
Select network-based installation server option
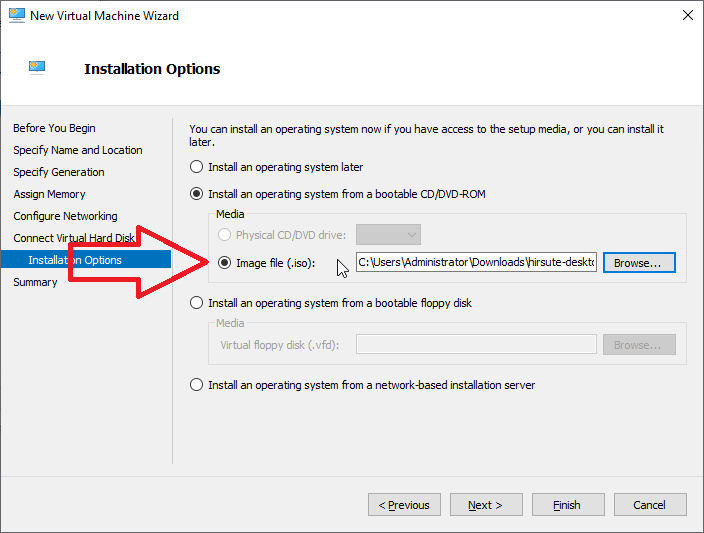[197, 385]
